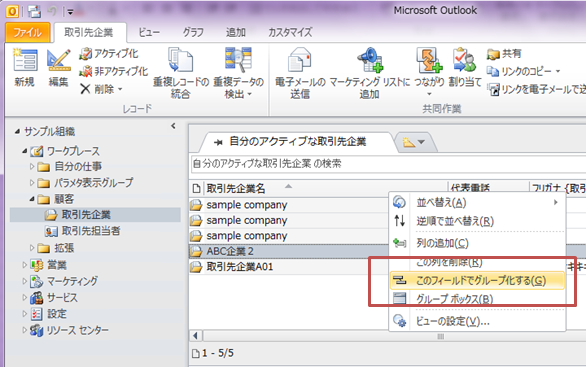Click the 編集 (Edit) ribbon icon
Screen dimensions: 586x367
(58, 60)
